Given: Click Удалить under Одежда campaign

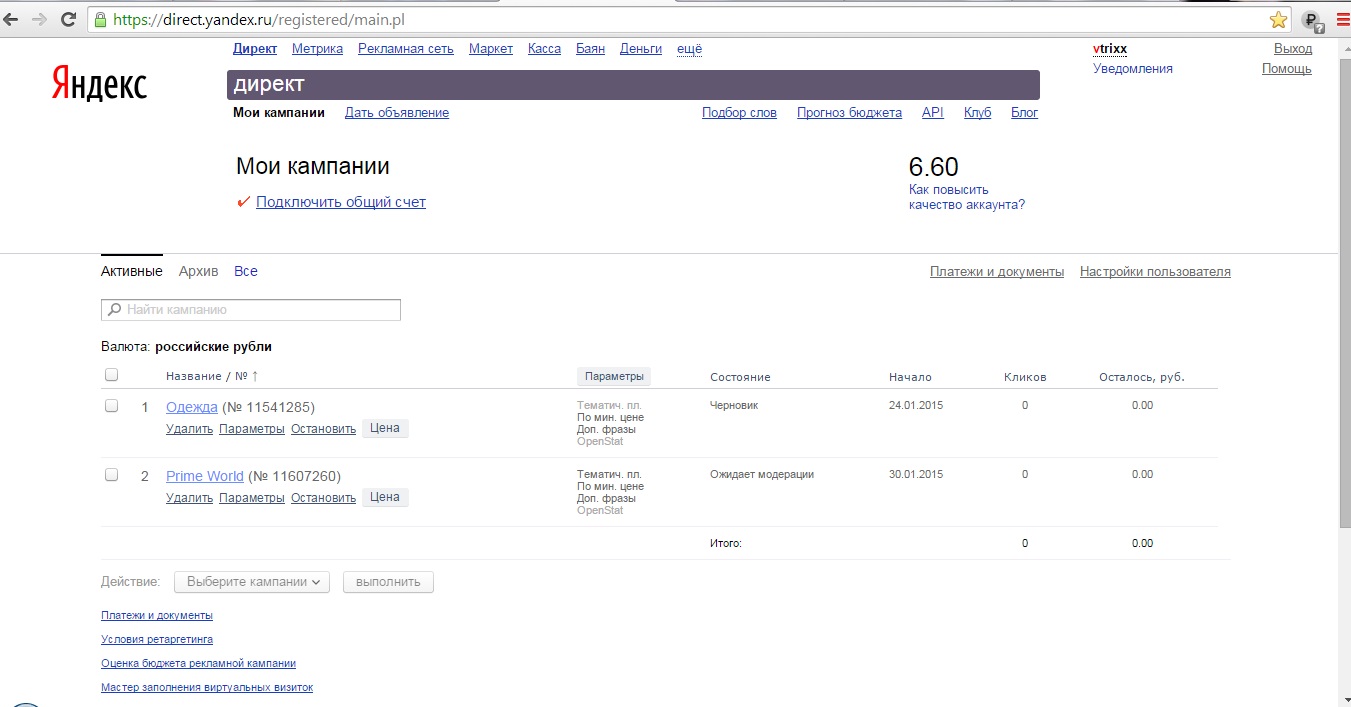Looking at the screenshot, I should coord(189,428).
